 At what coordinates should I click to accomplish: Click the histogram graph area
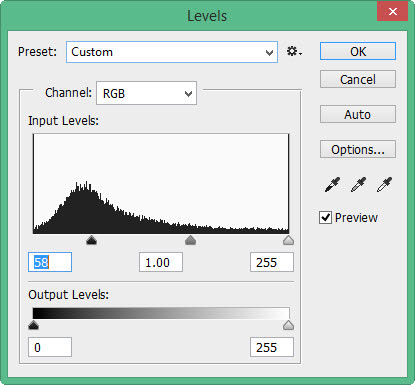coord(161,183)
